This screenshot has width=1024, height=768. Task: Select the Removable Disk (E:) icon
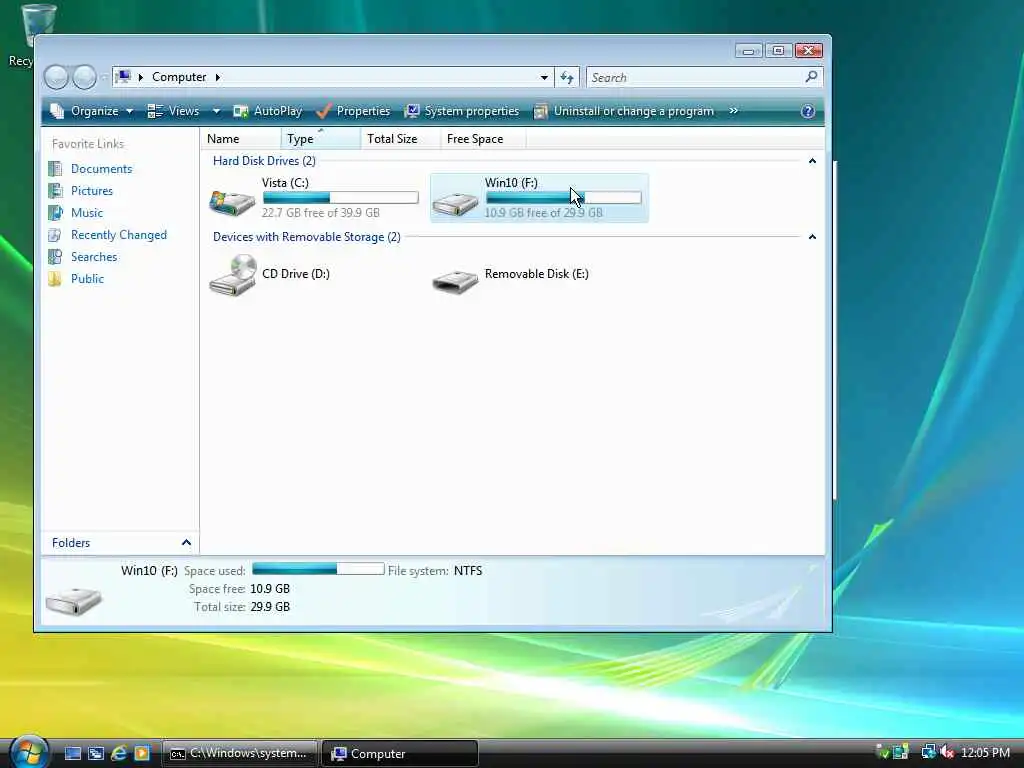455,281
